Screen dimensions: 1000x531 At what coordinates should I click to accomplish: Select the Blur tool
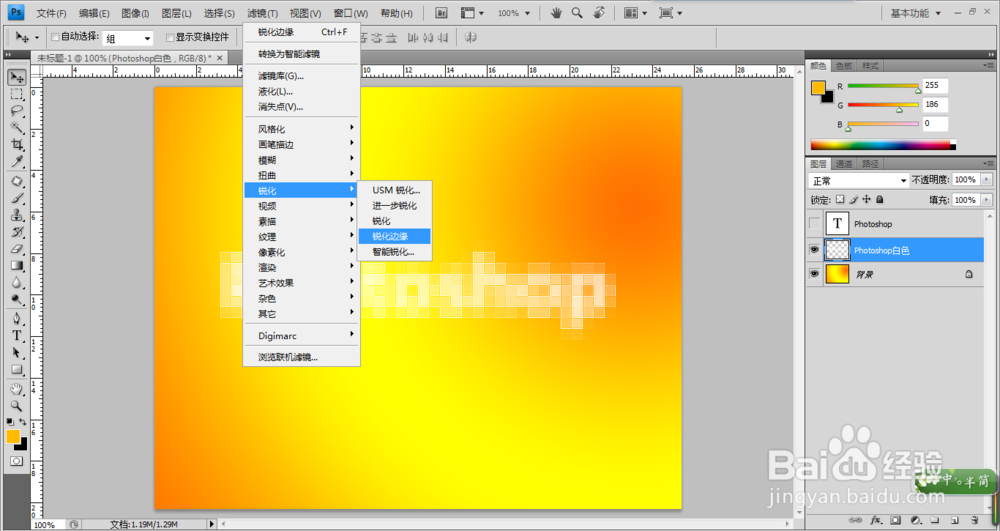pos(17,282)
